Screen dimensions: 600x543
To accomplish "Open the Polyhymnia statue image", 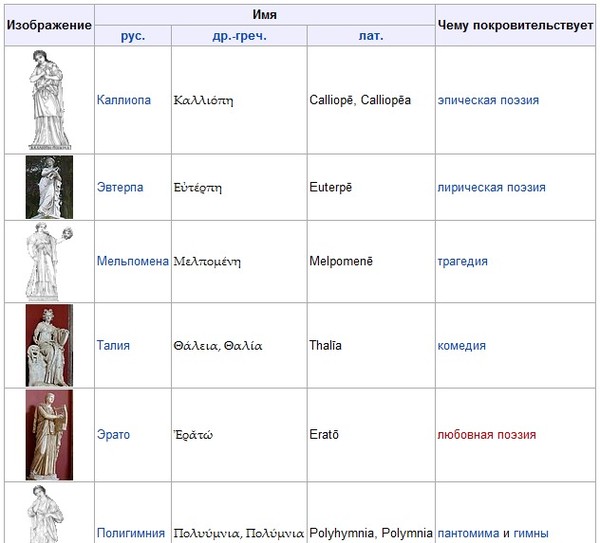I will point(48,514).
